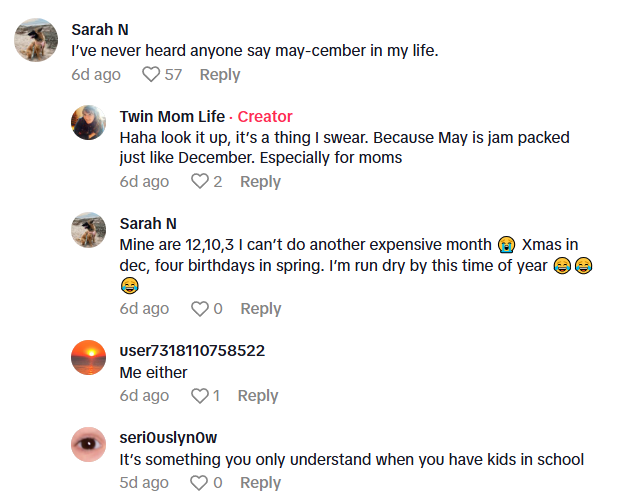This screenshot has width=619, height=501.
Task: Open seri0uslyn0w's eye avatar
Action: [x=89, y=444]
